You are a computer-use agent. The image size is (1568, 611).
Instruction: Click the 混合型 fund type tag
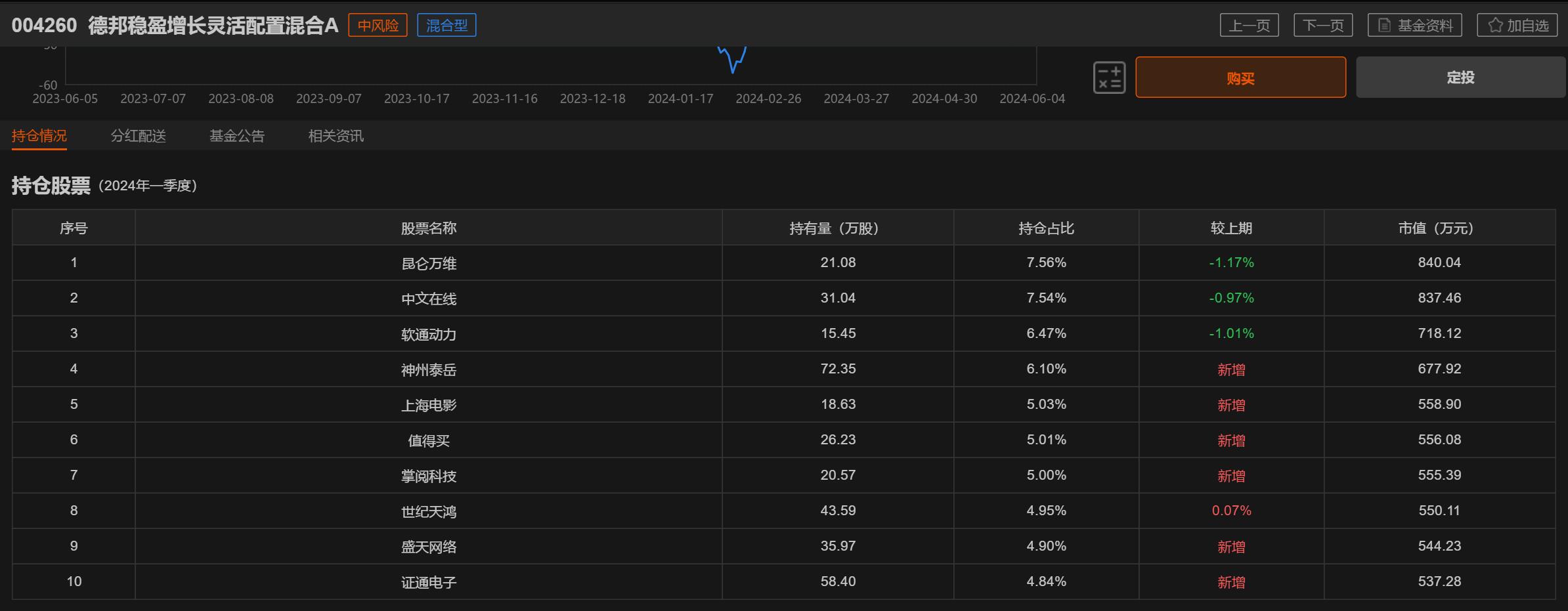click(x=446, y=26)
